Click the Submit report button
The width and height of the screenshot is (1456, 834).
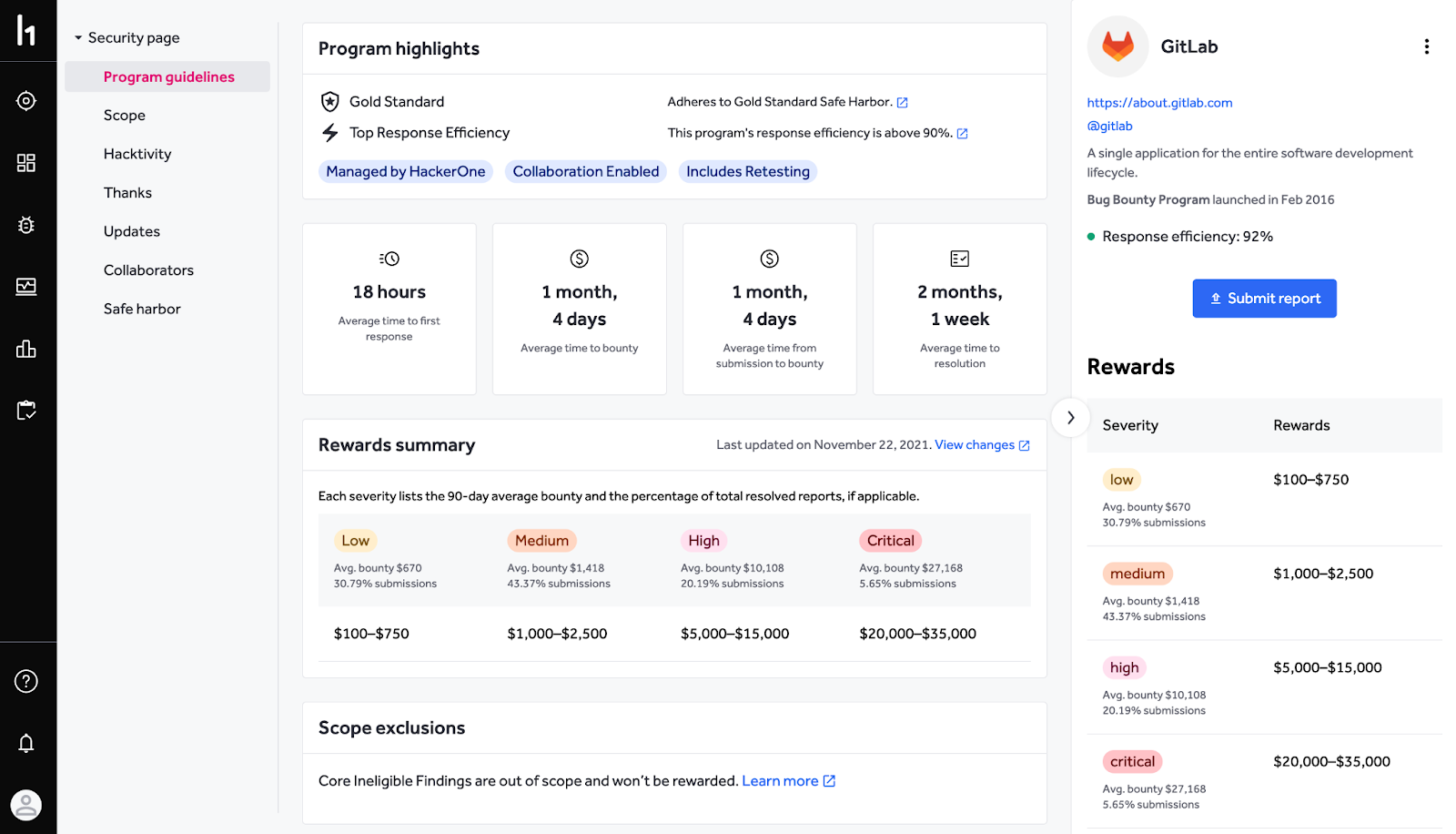tap(1264, 298)
